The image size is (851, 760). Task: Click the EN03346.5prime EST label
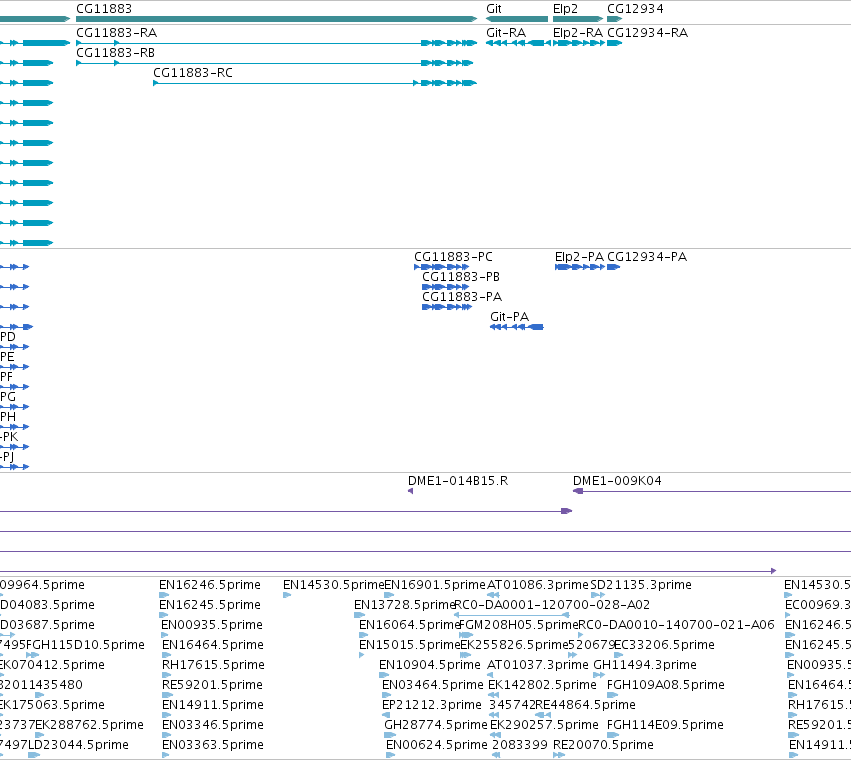tap(213, 725)
